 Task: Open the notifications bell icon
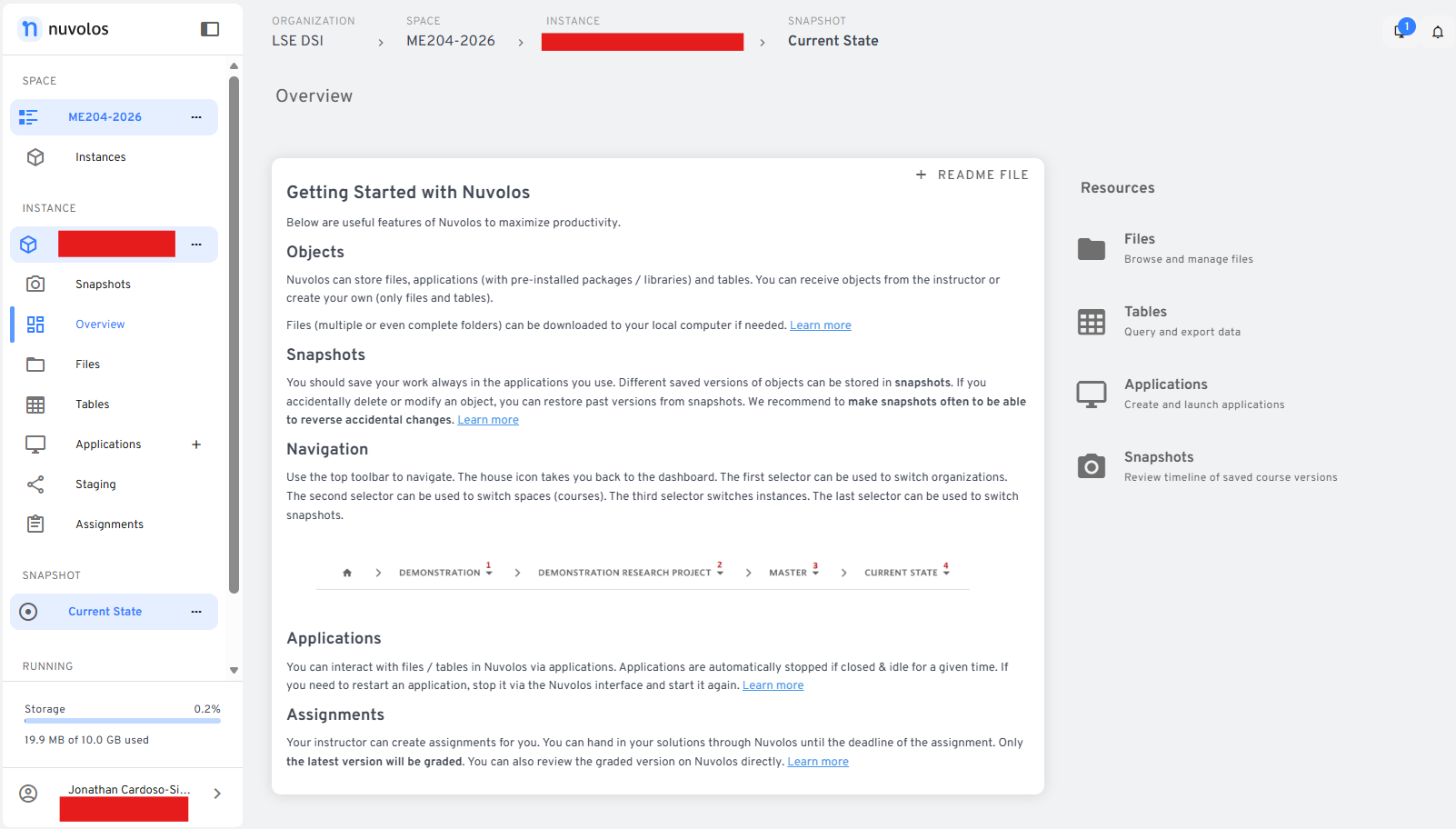click(1438, 33)
